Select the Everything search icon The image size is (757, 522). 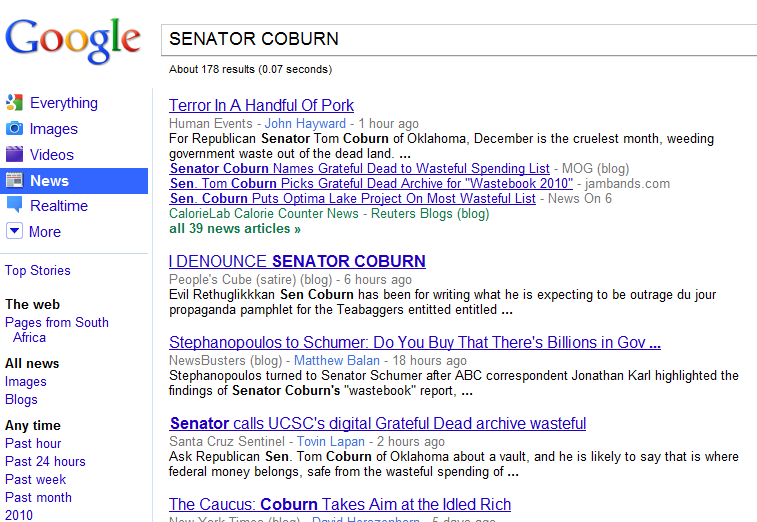click(x=15, y=103)
